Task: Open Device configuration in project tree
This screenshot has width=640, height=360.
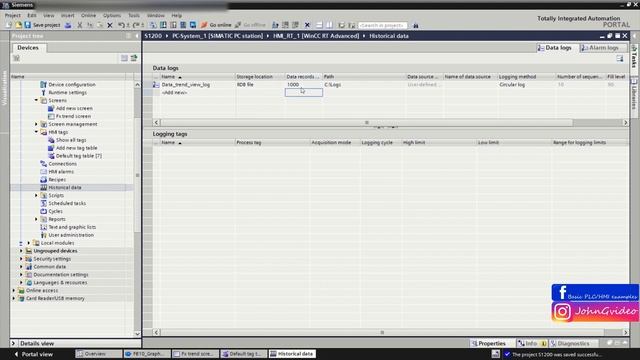Action: [x=72, y=84]
